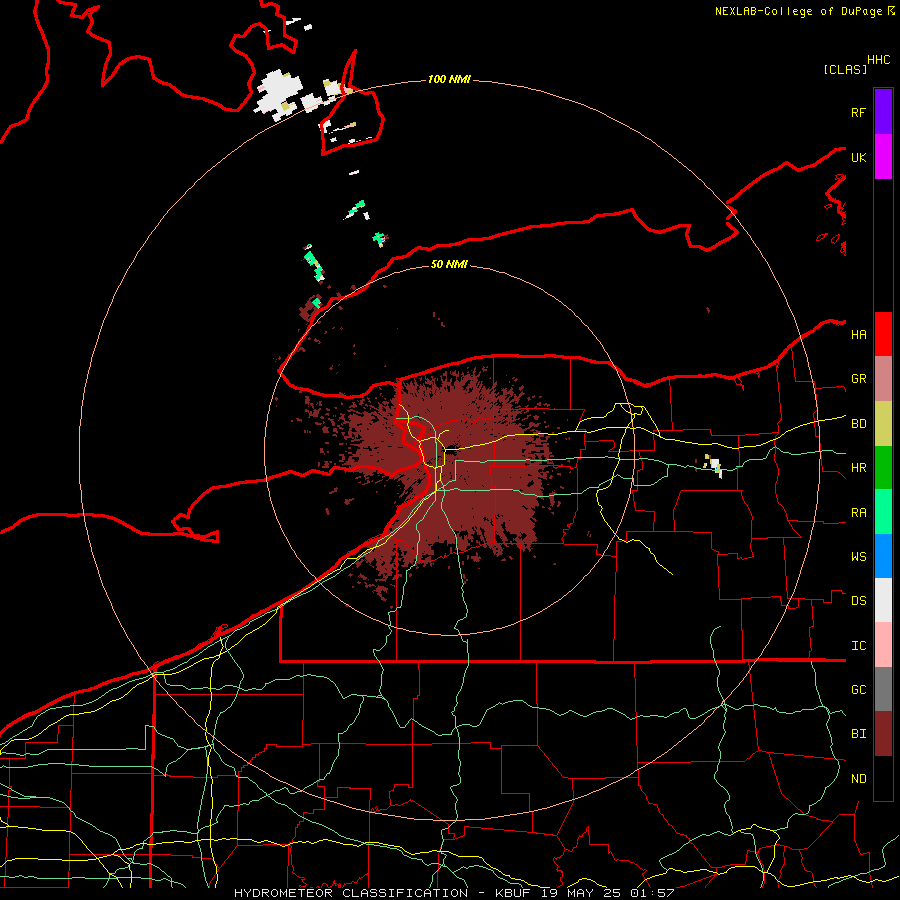Click the ND legend label
The image size is (900, 900).
858,779
